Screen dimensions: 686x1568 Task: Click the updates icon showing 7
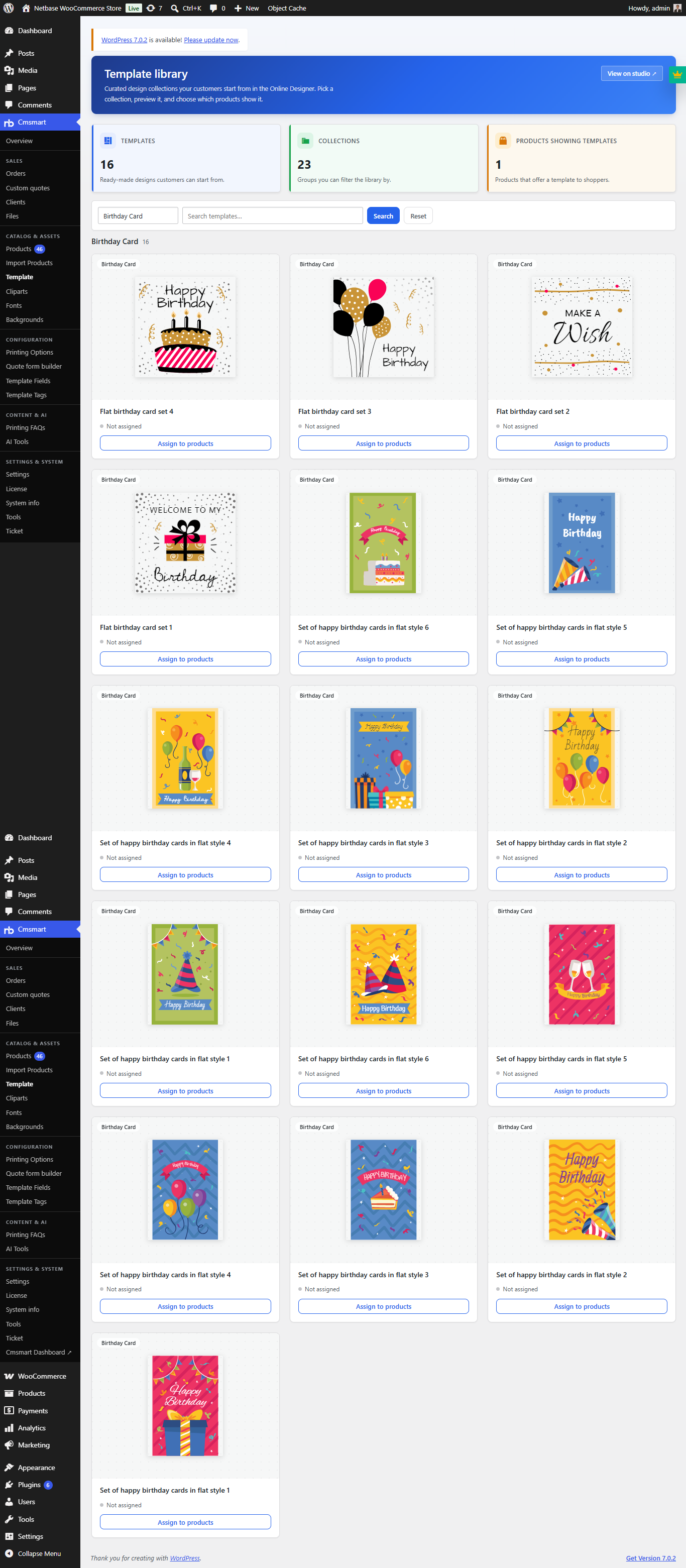point(150,8)
